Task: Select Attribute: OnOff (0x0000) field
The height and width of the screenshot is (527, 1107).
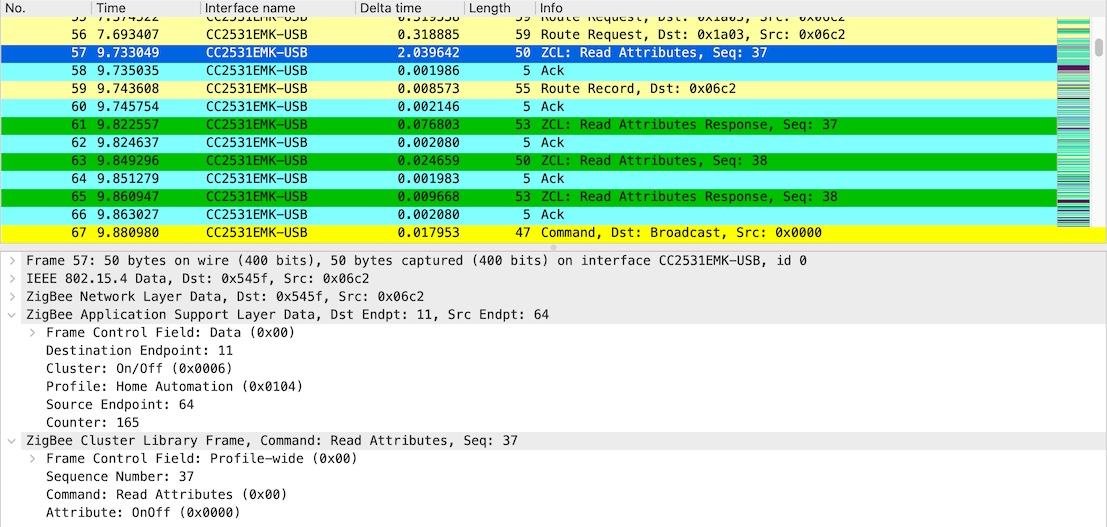Action: (x=143, y=513)
